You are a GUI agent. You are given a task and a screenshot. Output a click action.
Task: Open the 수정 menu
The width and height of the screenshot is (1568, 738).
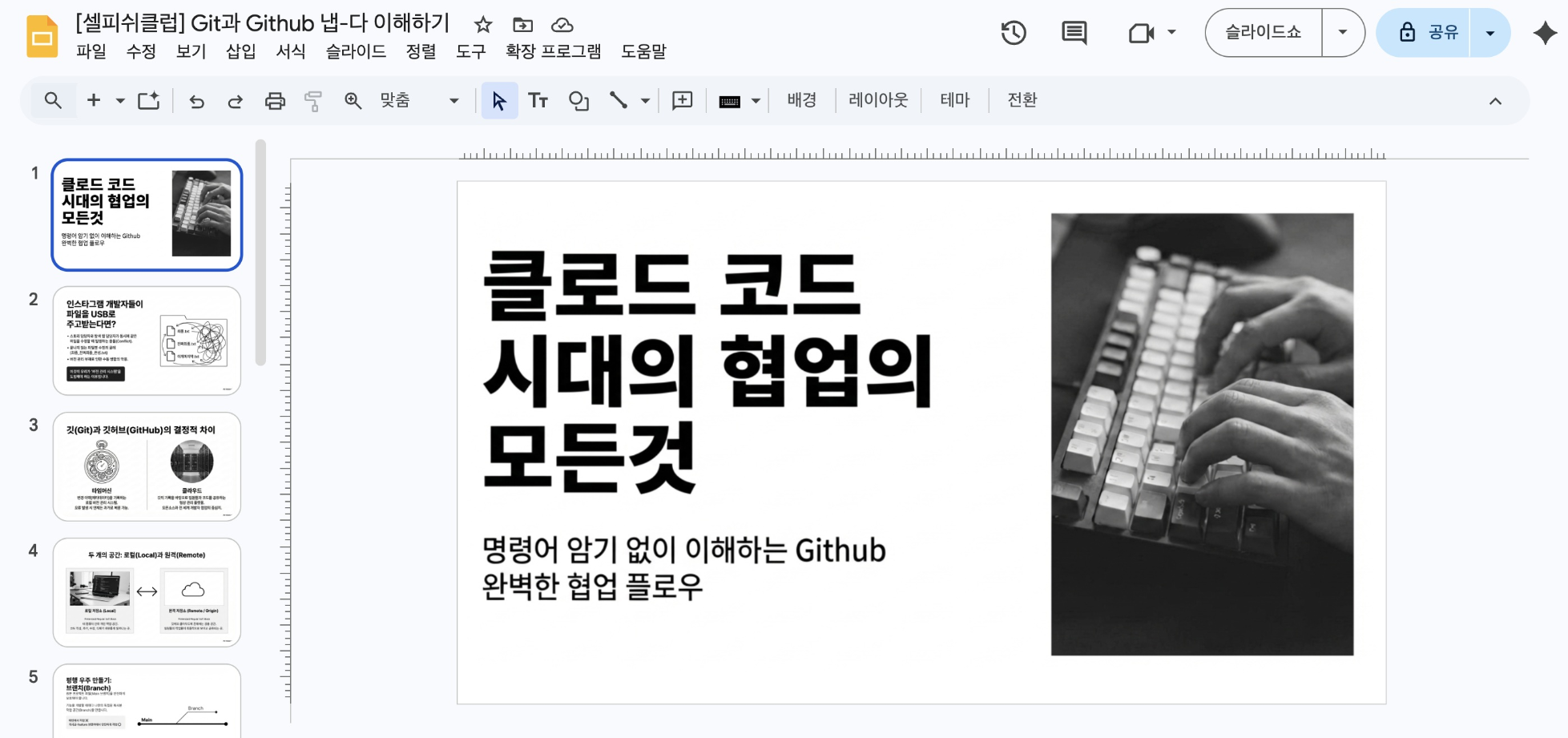tap(141, 51)
